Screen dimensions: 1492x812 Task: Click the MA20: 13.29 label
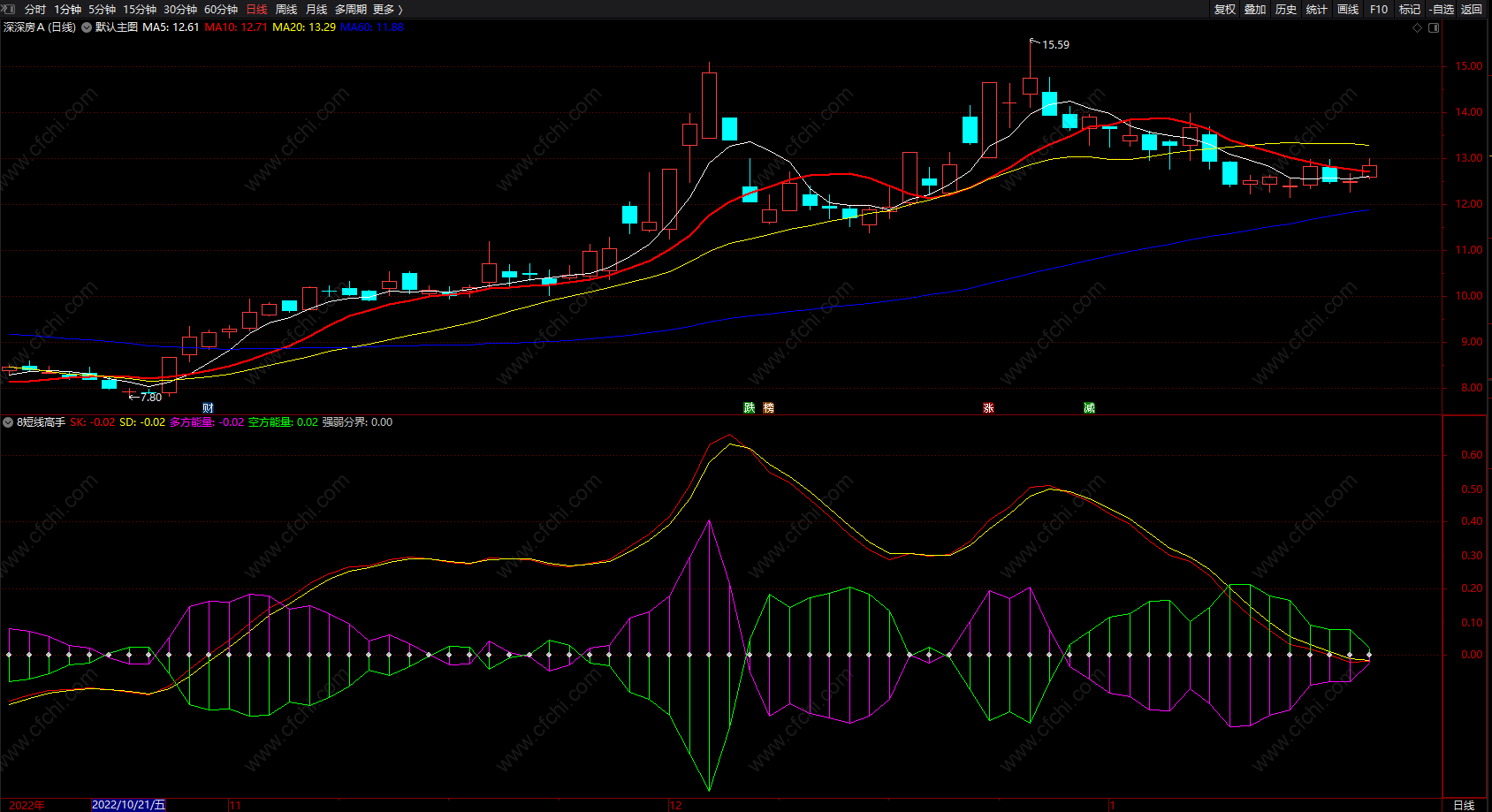[x=304, y=27]
